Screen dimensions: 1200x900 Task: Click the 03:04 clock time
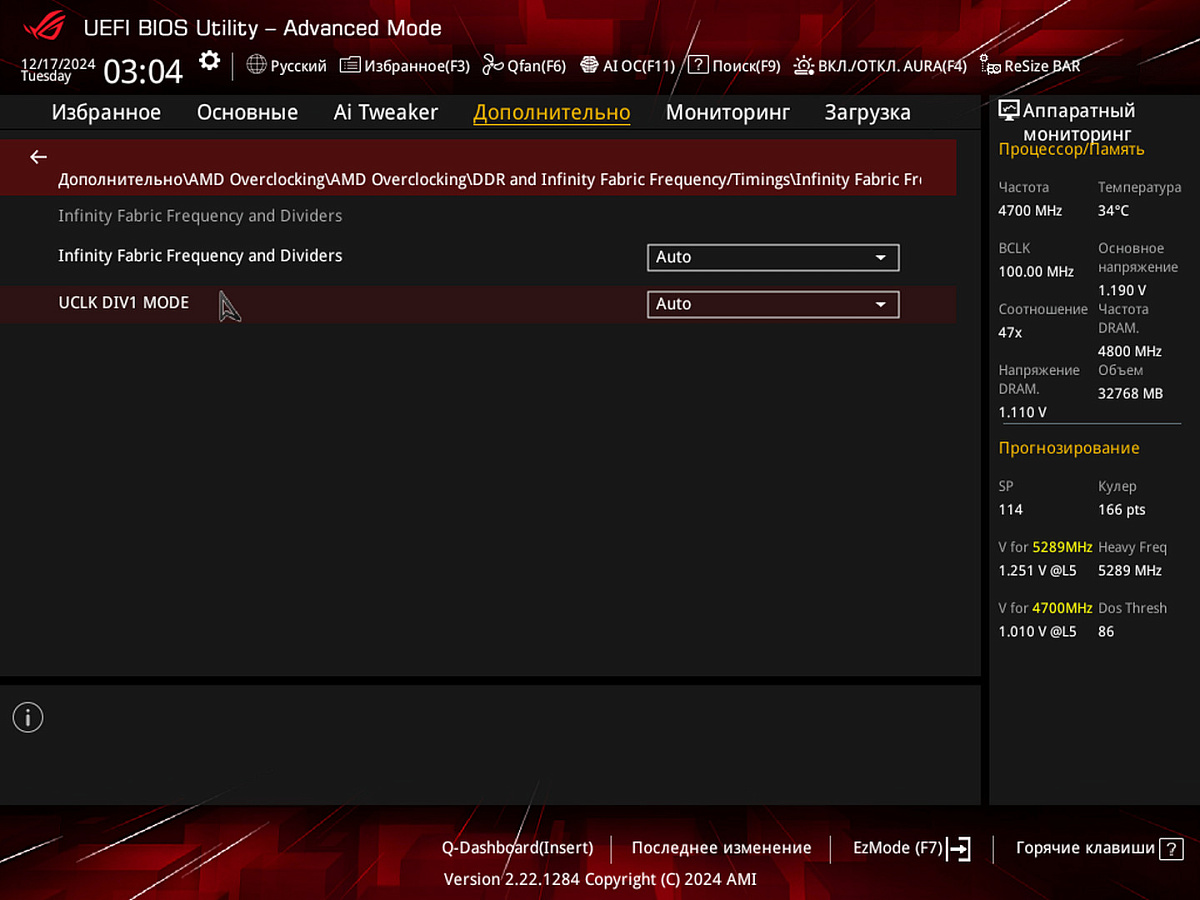pos(144,71)
